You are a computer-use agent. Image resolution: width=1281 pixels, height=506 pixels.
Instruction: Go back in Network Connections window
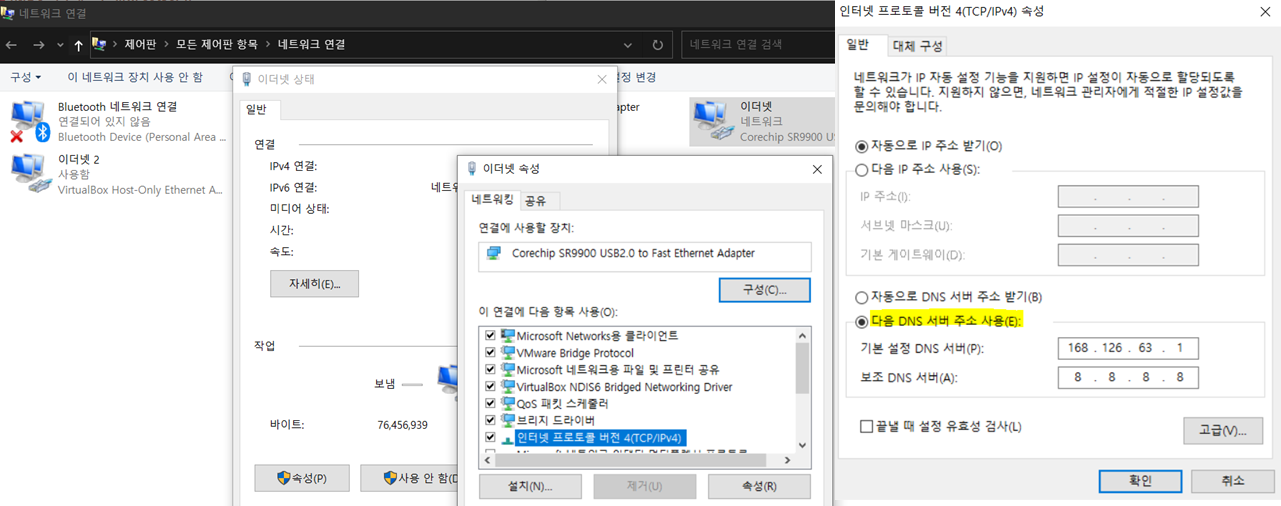[x=11, y=45]
